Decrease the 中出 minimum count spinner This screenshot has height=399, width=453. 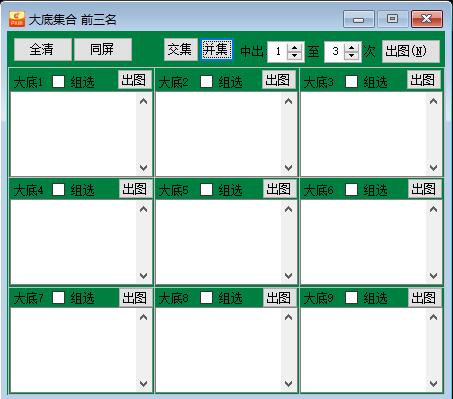294,55
